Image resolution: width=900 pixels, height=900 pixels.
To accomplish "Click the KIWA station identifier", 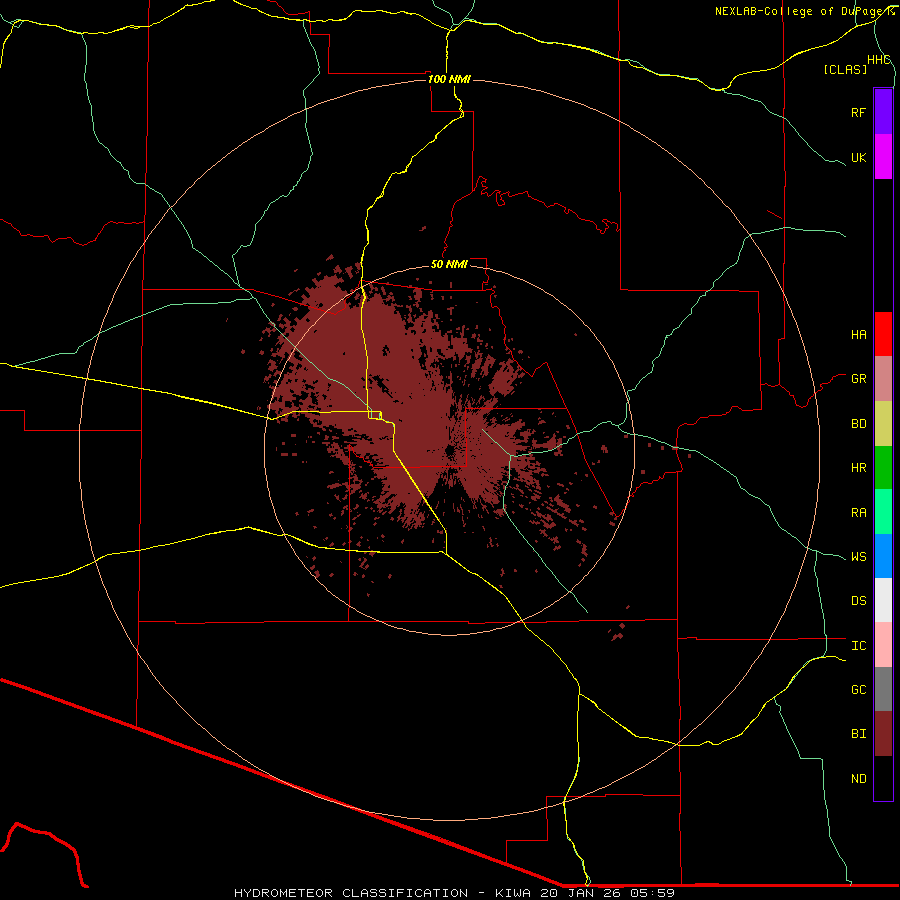I will click(x=513, y=893).
